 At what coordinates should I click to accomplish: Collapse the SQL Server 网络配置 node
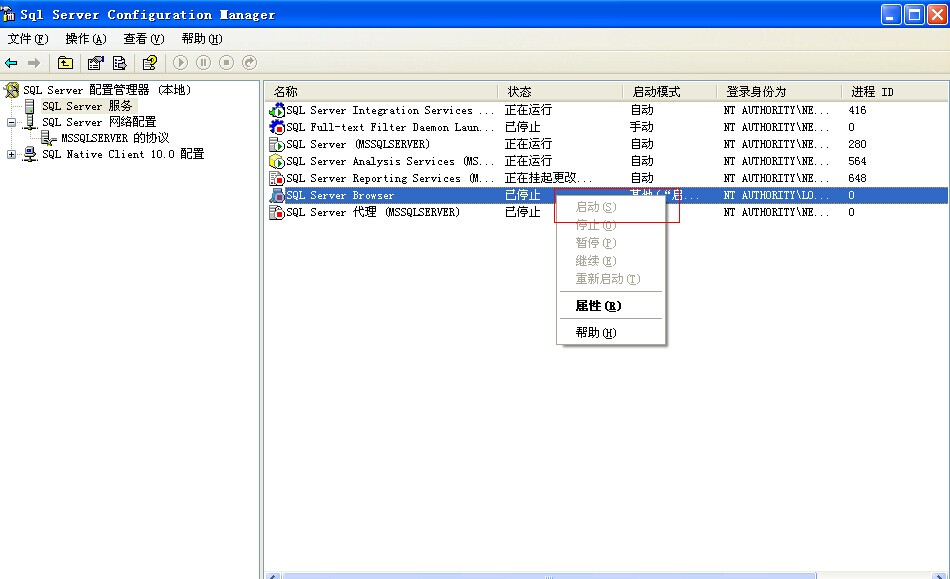[11, 122]
